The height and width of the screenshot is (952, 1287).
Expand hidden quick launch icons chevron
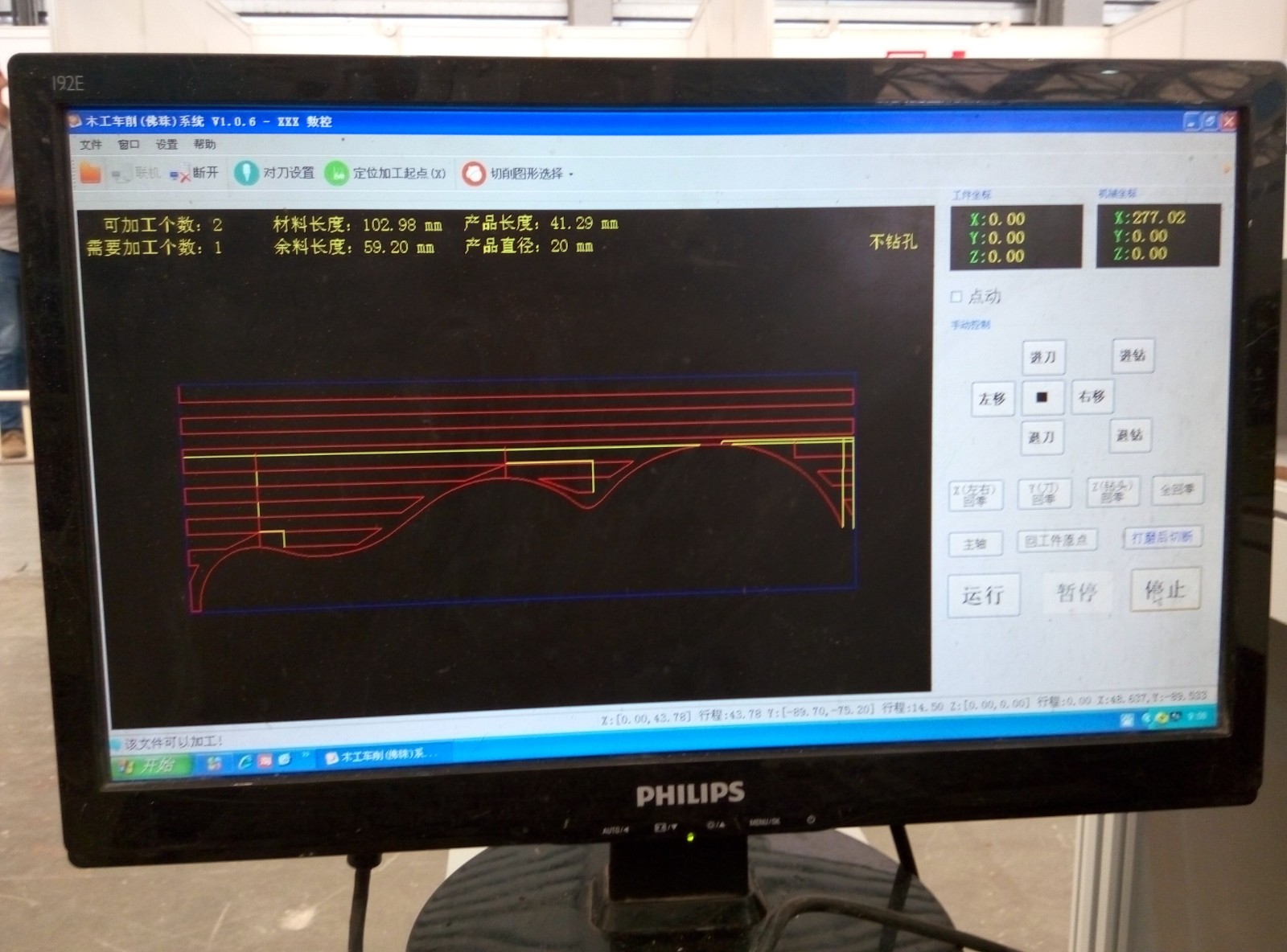pos(306,756)
